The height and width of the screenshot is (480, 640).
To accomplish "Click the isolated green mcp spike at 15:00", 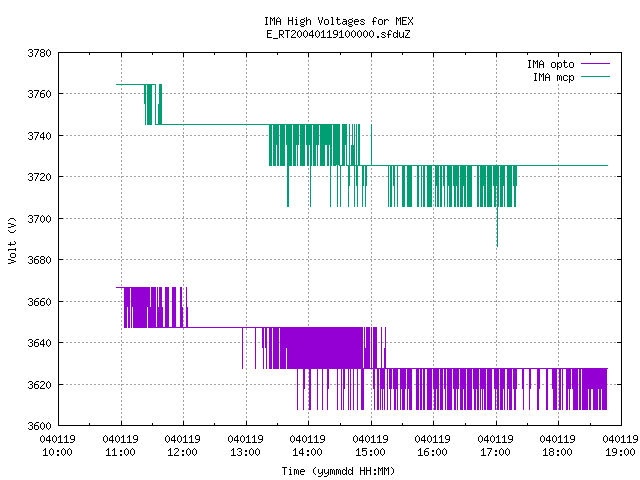I will click(371, 145).
